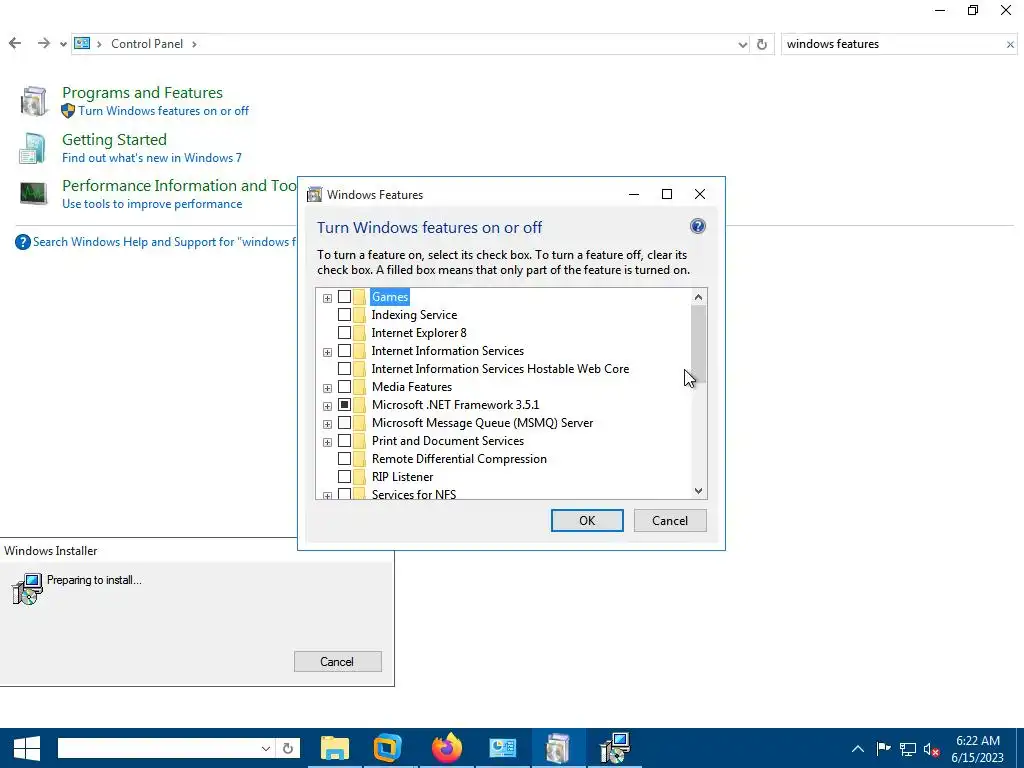
Task: Expand the Internet Information Services node
Action: (327, 353)
